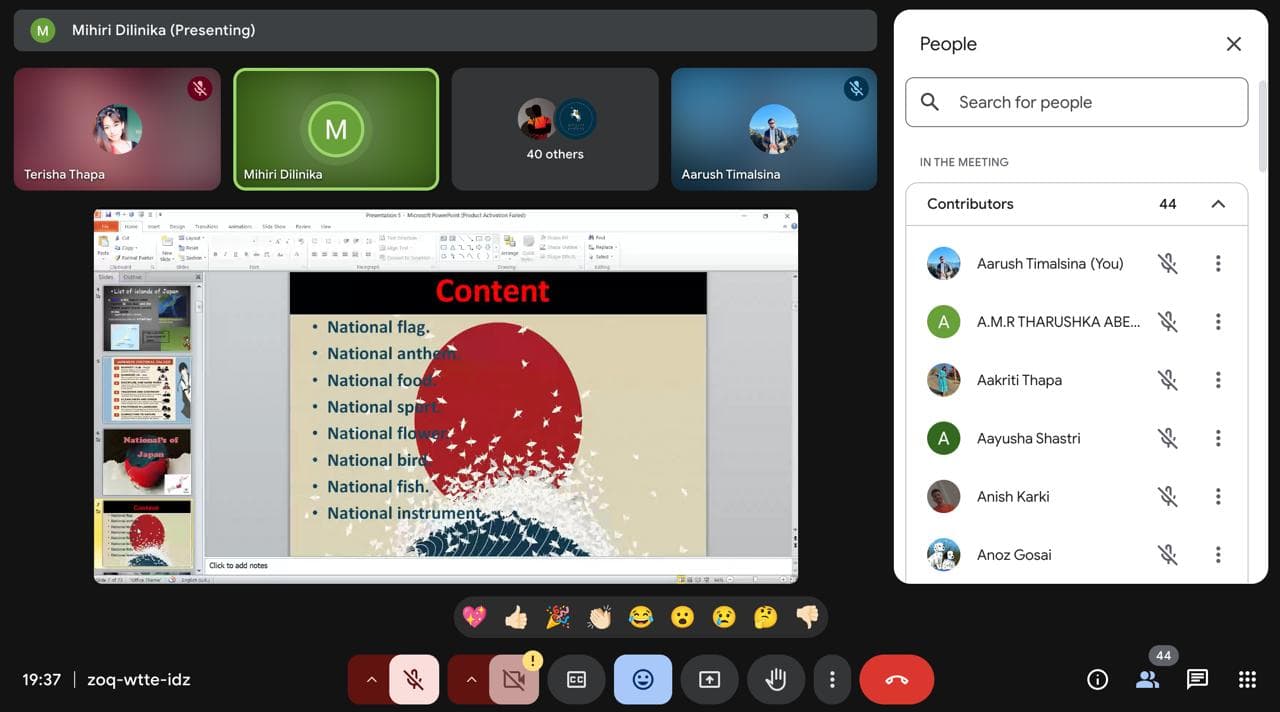Open the meeting details info icon

coord(1097,680)
